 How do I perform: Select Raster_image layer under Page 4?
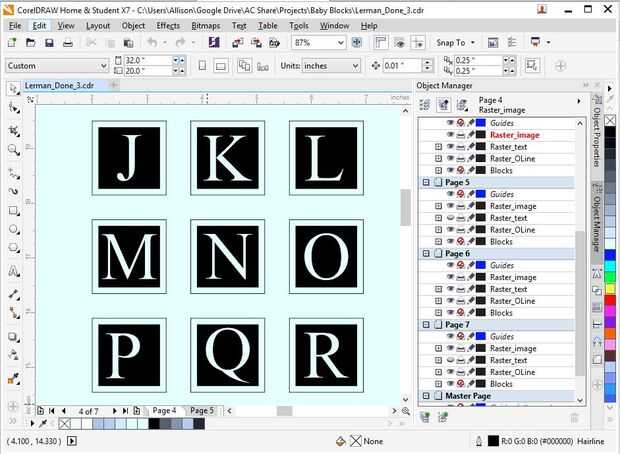point(515,135)
